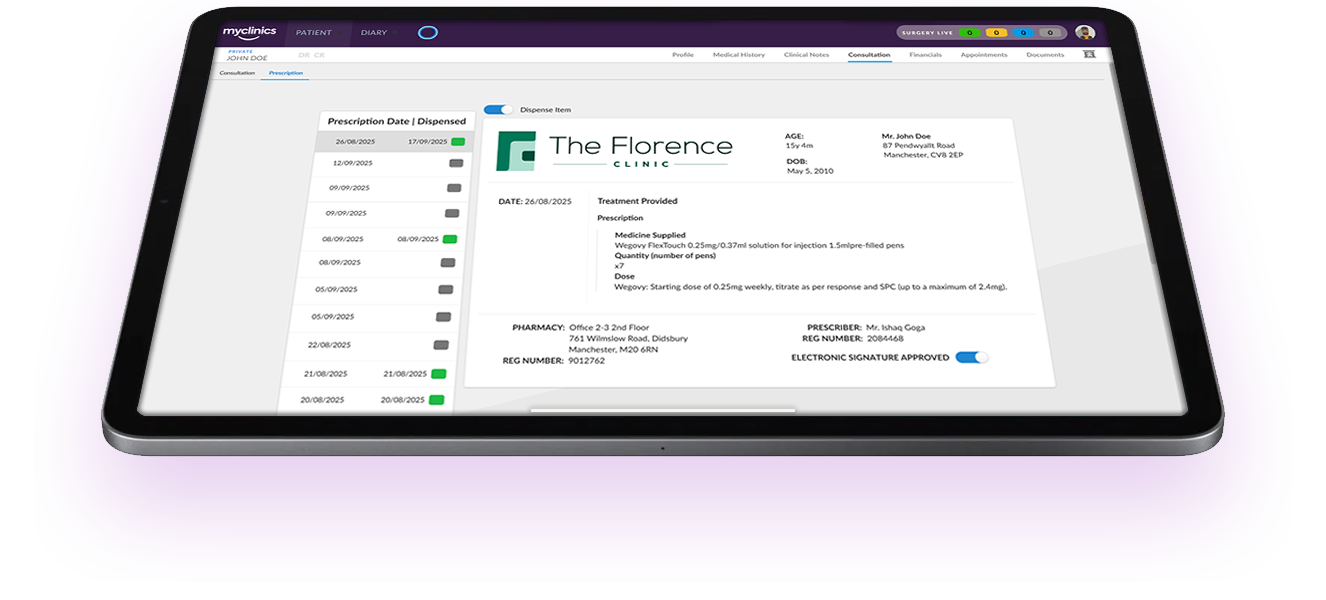The image size is (1326, 600).
Task: Click green dispensed indicator for 17/09/2025
Action: [458, 142]
